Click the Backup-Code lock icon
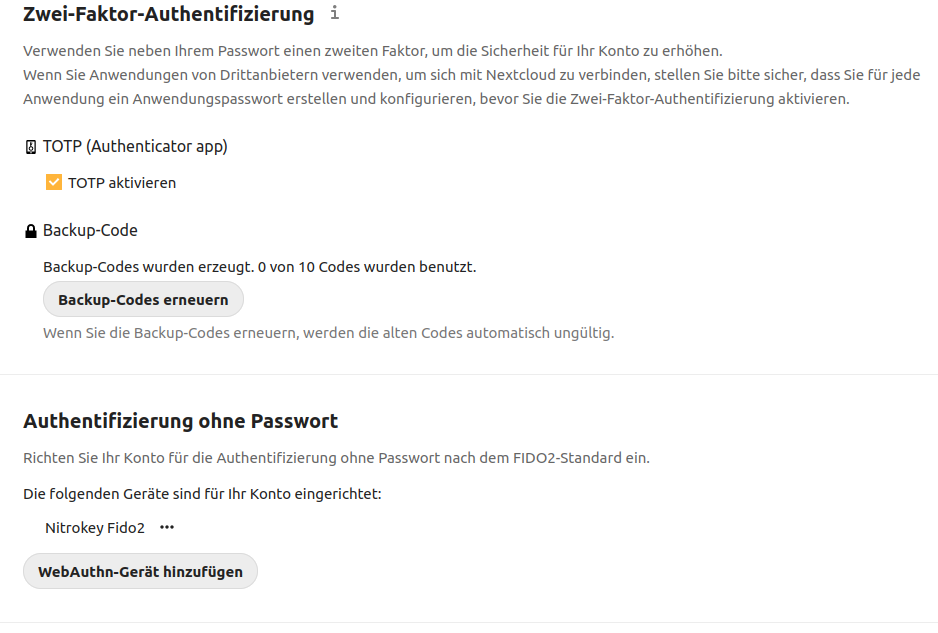The height and width of the screenshot is (633, 938). pos(31,231)
